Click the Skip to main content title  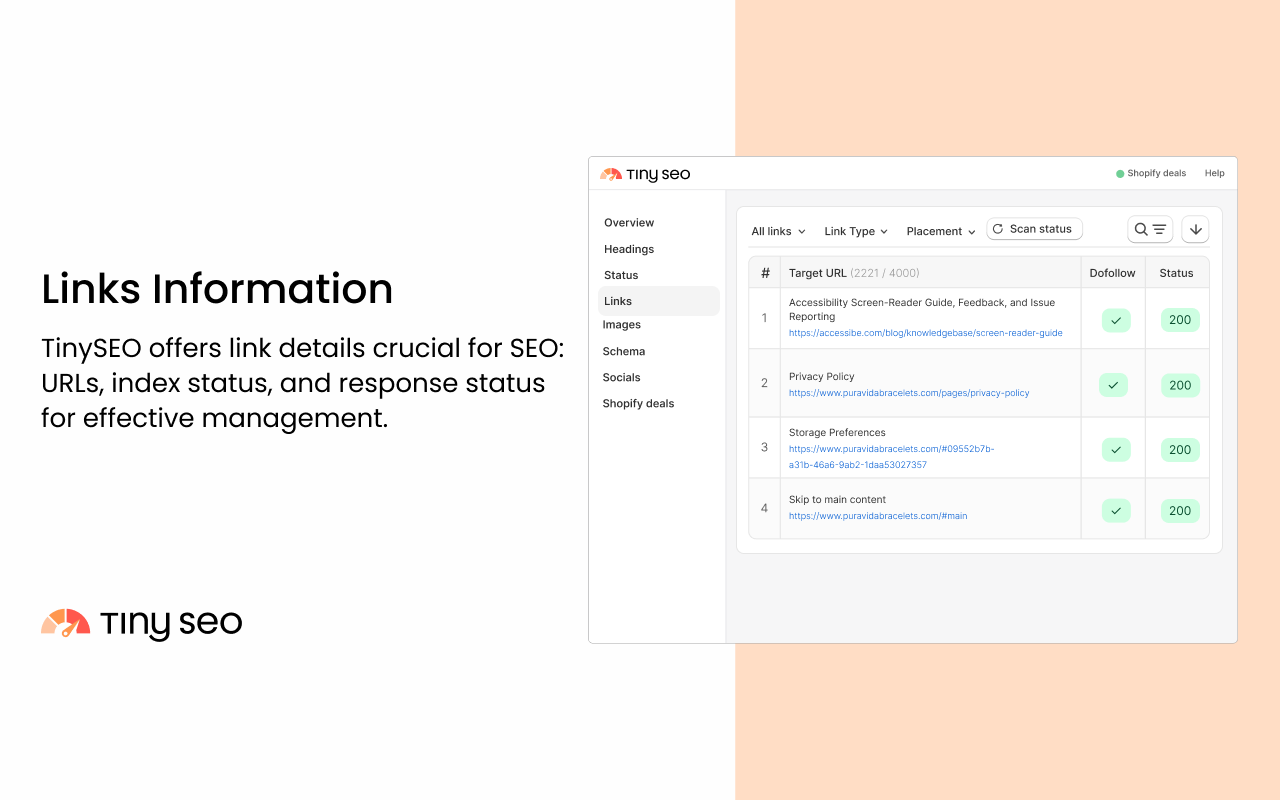[x=838, y=500]
